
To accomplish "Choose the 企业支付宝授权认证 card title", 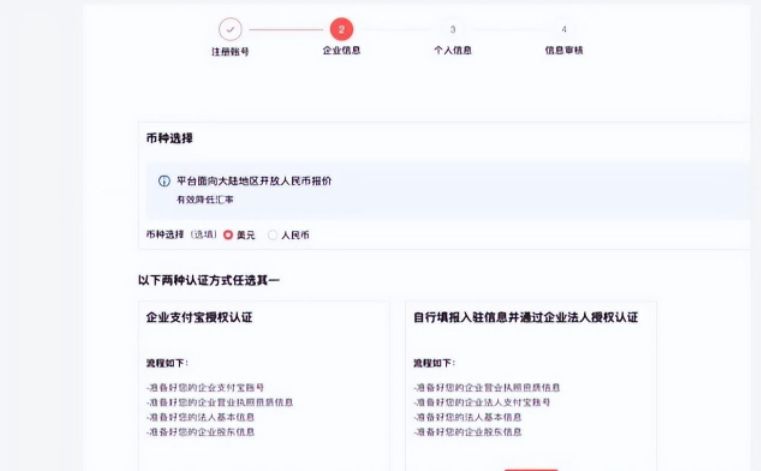I will click(x=199, y=318).
